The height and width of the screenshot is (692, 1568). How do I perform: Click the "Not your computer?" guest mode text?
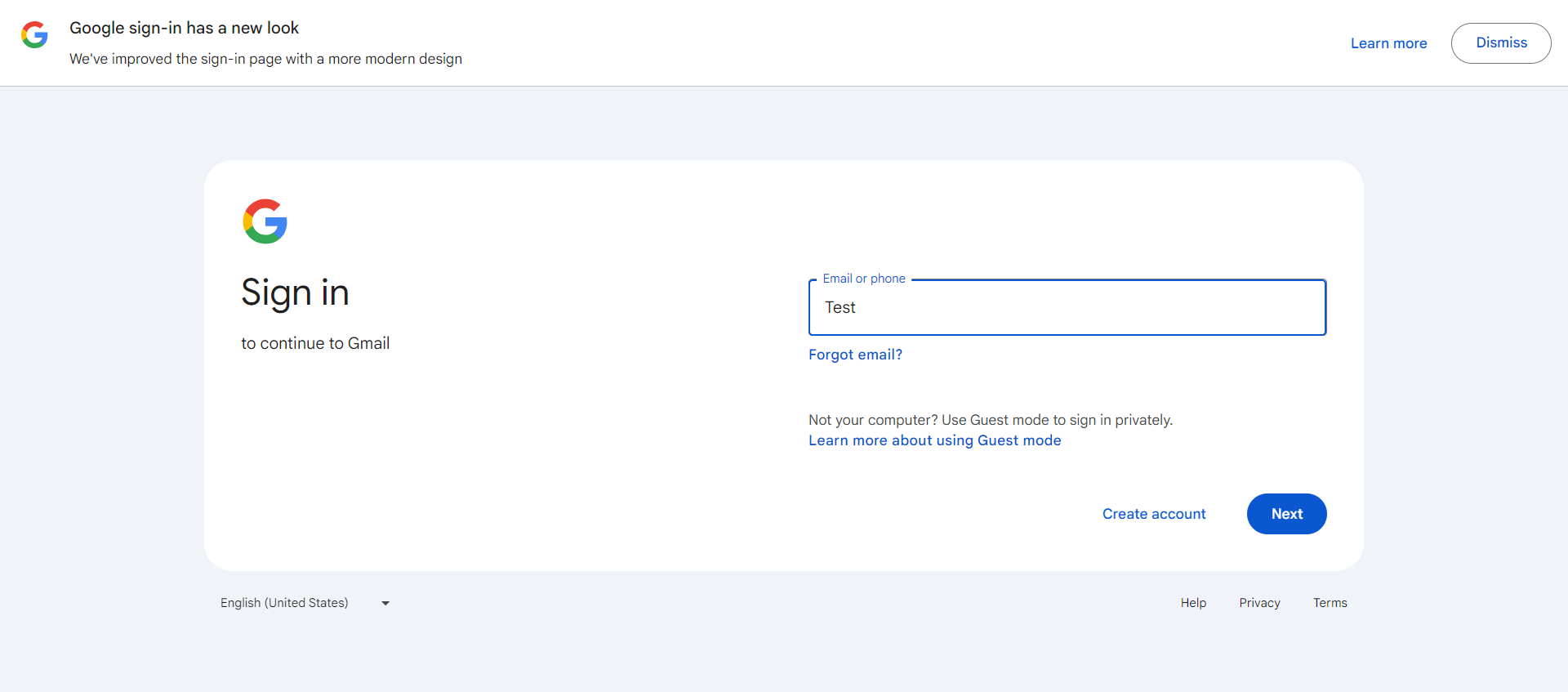(990, 420)
